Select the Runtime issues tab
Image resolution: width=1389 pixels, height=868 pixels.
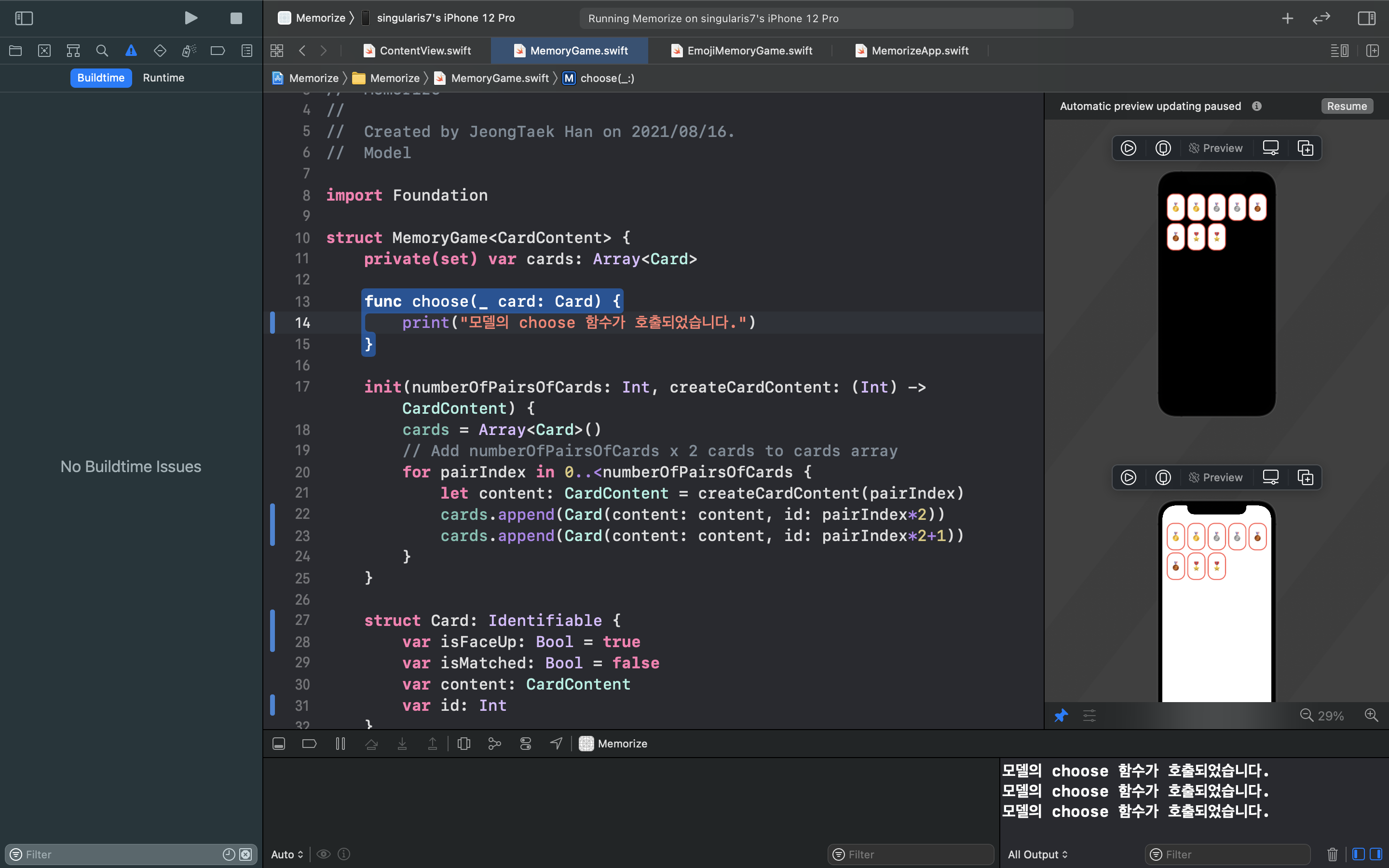point(163,78)
